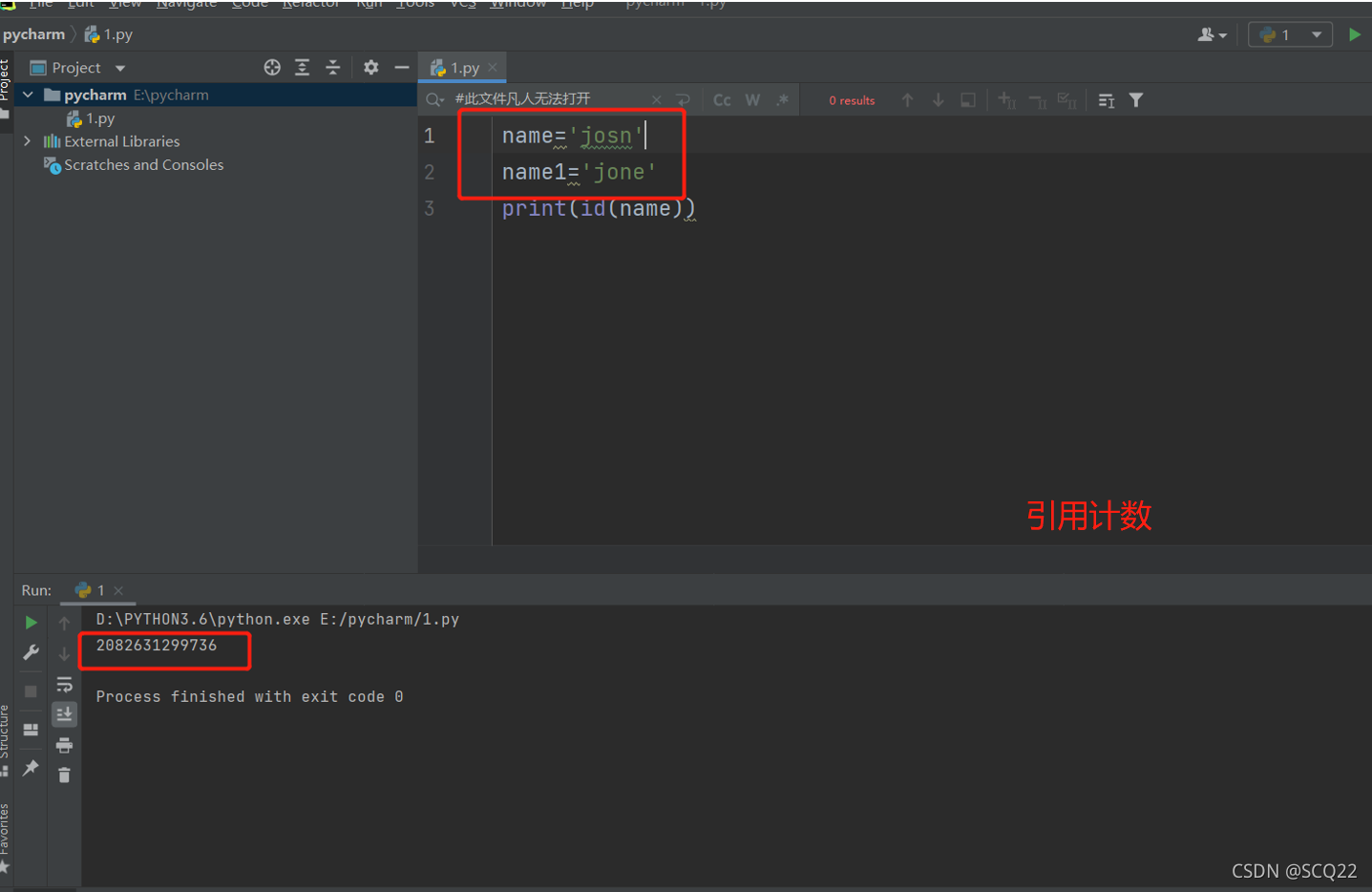Click the Stop process square icon
The width and height of the screenshot is (1372, 892).
31,690
